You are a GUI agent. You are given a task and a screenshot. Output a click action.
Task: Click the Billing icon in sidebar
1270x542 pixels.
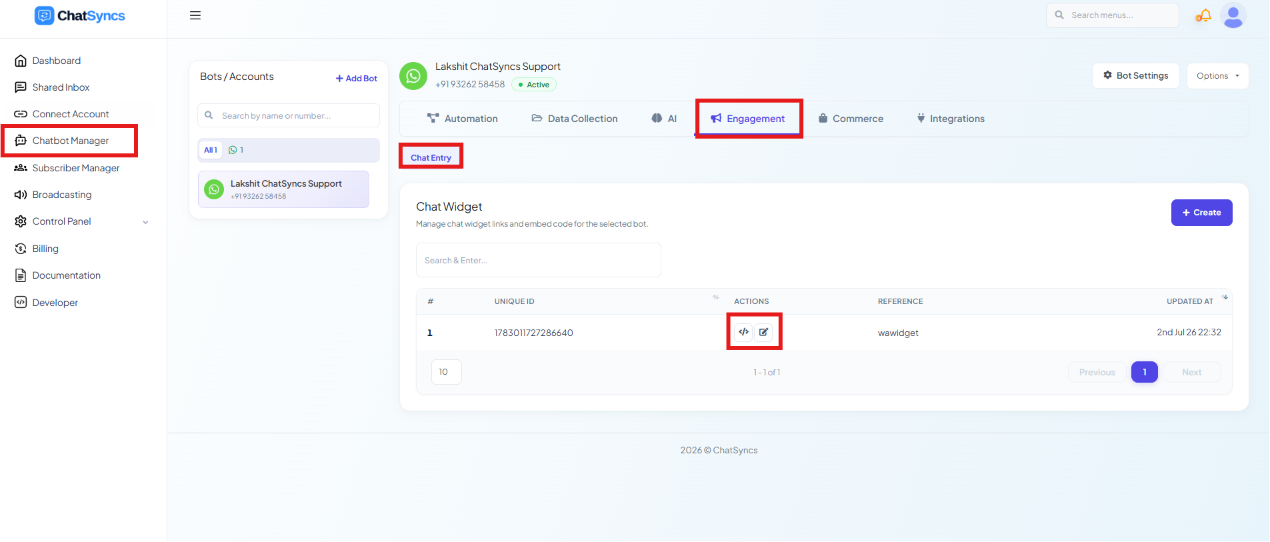click(x=21, y=248)
